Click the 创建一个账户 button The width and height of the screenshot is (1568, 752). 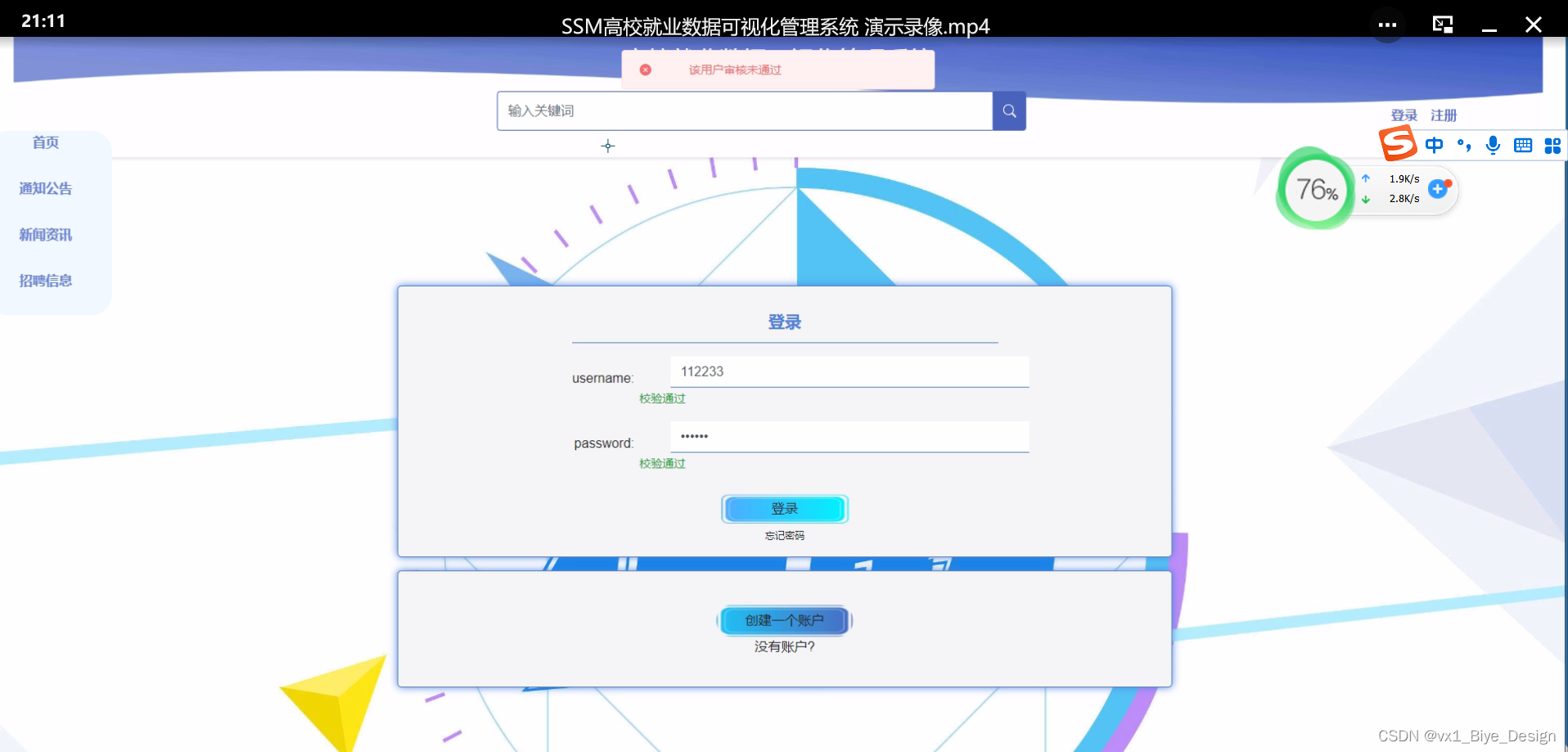[785, 620]
